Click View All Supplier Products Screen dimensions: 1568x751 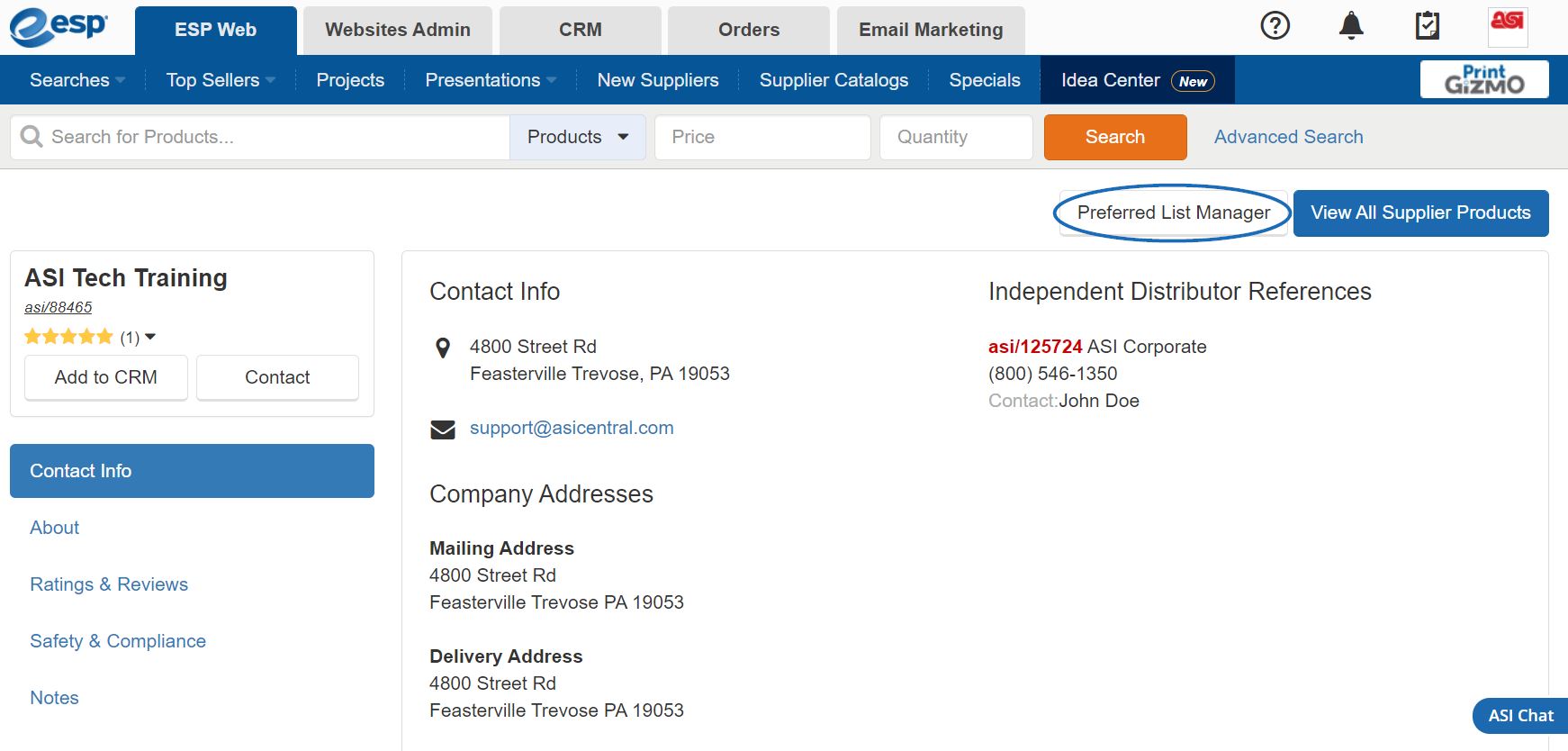(1420, 213)
